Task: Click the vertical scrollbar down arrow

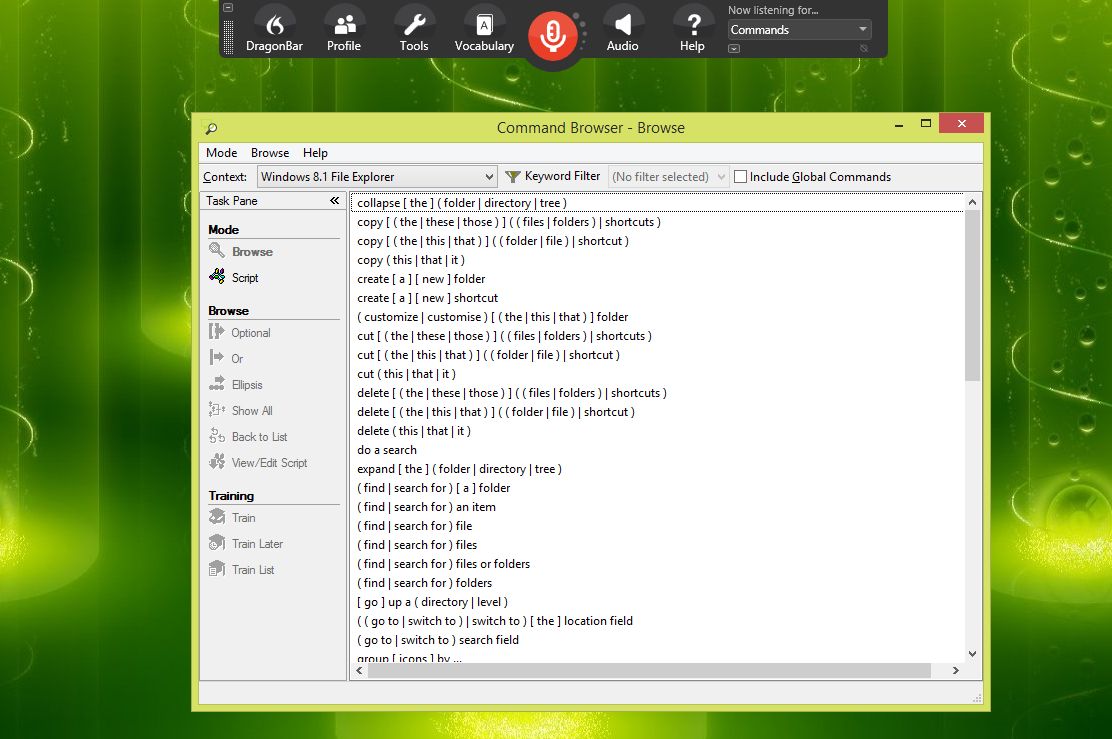Action: click(972, 654)
